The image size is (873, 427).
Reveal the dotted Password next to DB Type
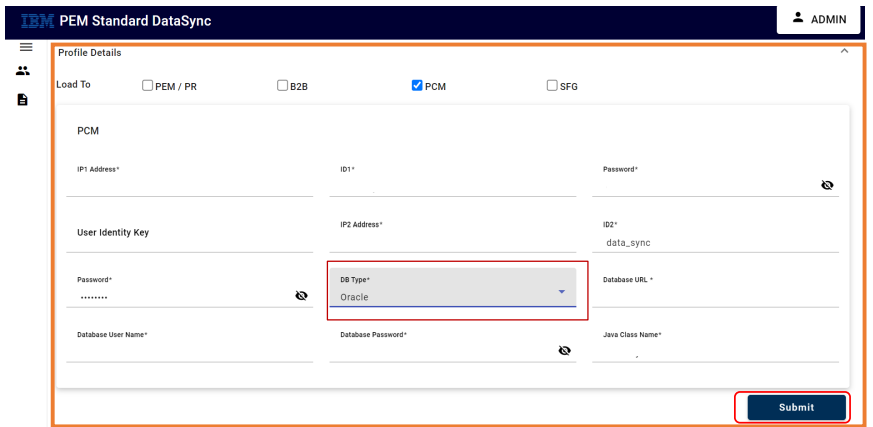coord(301,296)
